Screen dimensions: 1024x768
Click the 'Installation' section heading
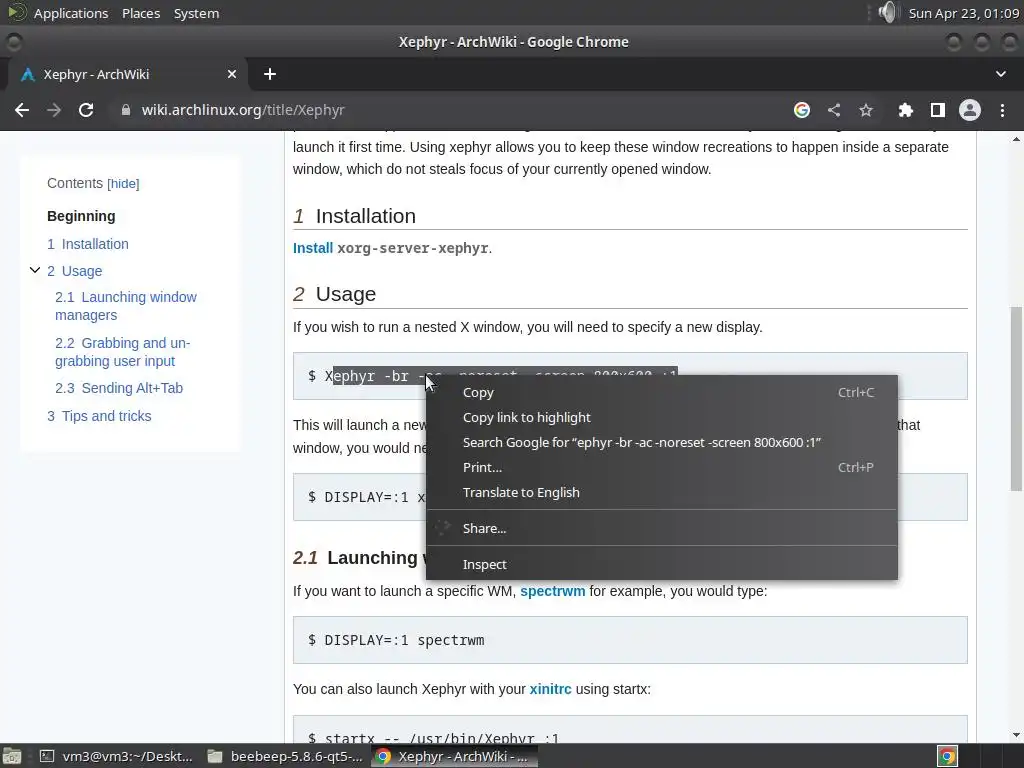click(x=366, y=216)
